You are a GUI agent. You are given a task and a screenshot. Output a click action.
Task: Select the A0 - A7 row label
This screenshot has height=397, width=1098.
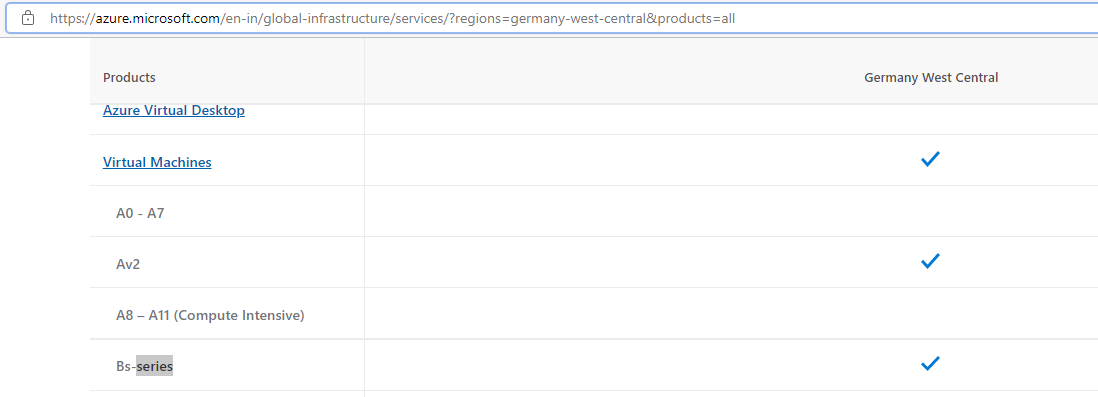[140, 214]
